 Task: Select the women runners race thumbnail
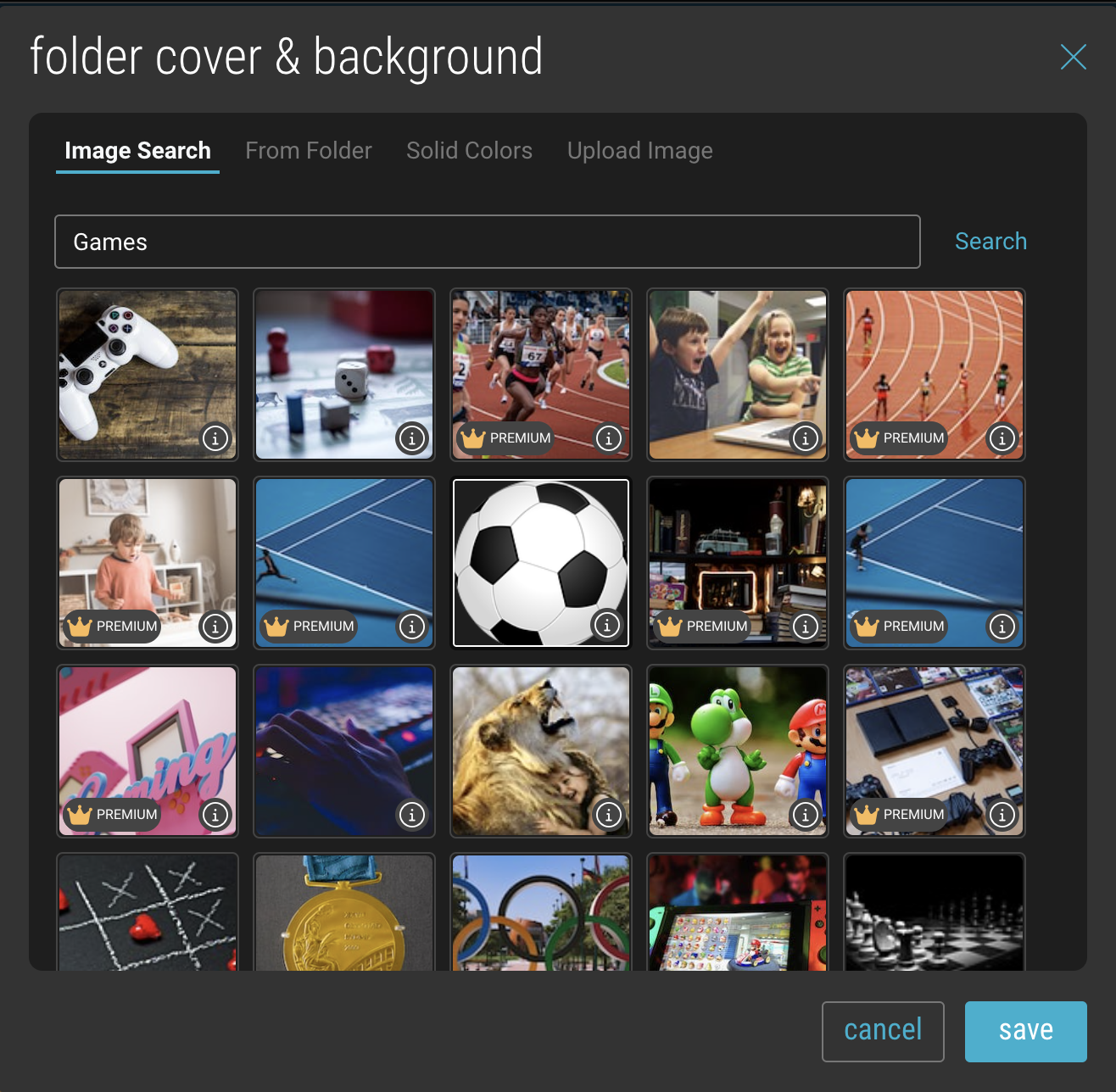tap(541, 375)
